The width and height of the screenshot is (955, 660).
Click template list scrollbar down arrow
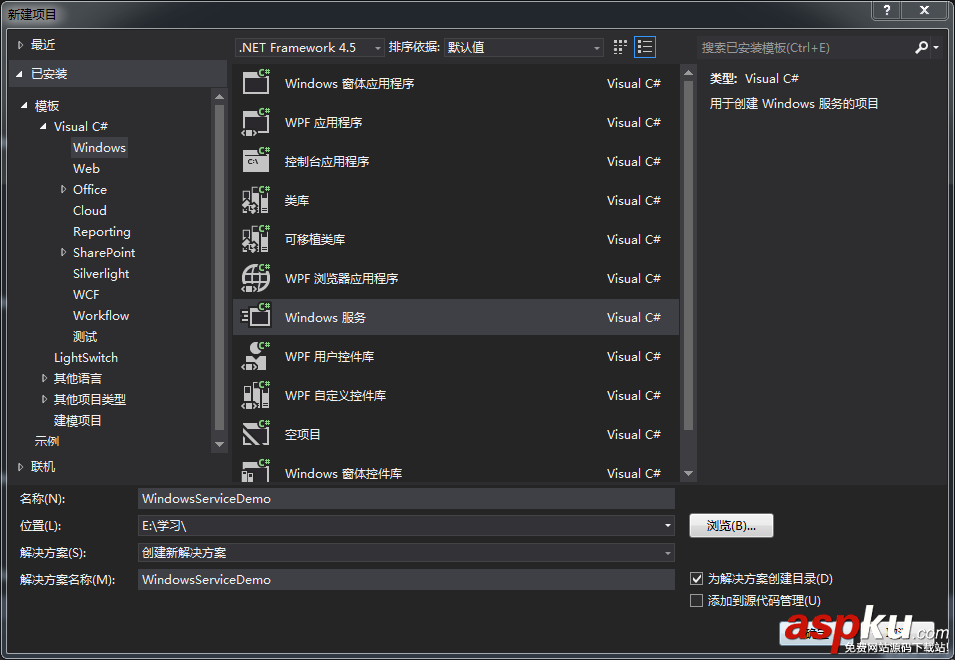(x=688, y=473)
